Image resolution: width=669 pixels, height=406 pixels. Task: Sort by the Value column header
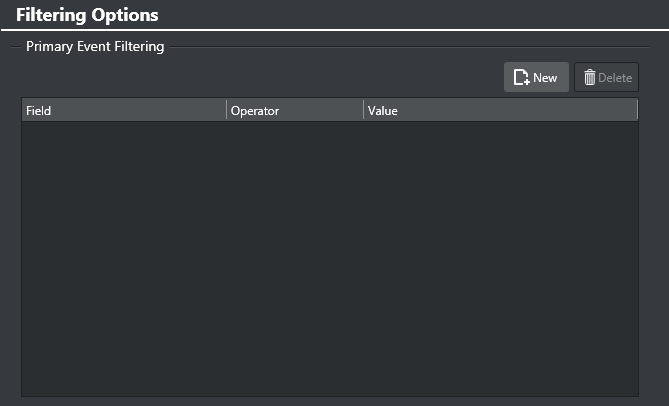pos(383,111)
